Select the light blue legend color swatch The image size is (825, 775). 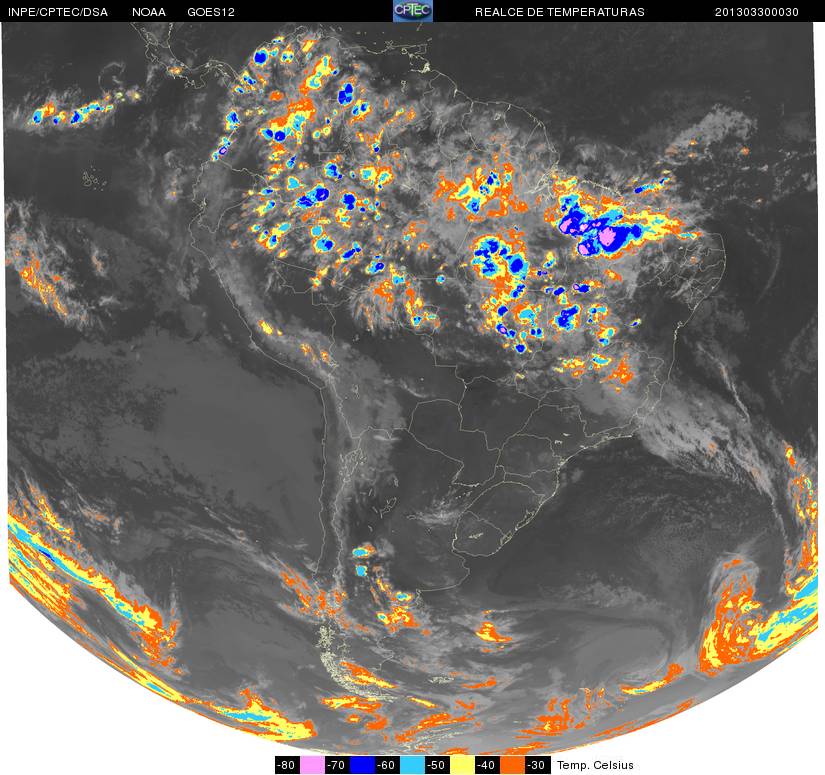pyautogui.click(x=412, y=765)
